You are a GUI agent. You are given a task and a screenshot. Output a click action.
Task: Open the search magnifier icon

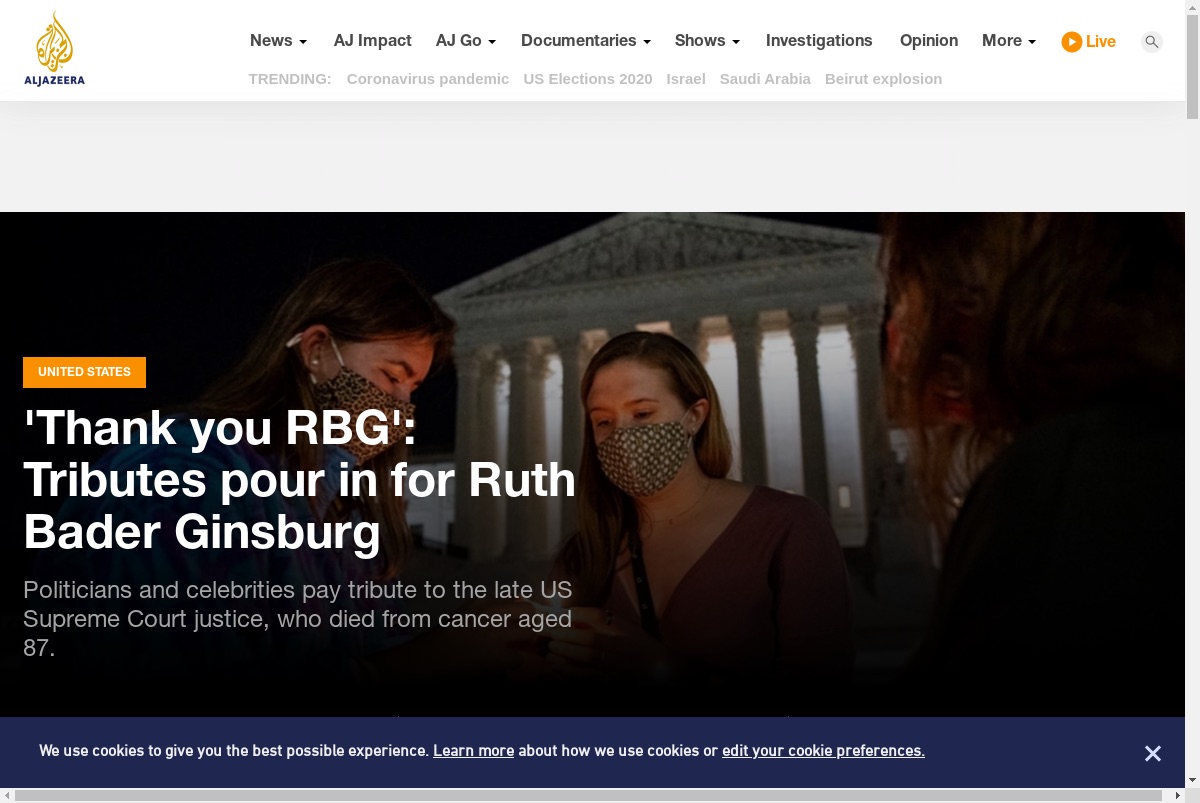[x=1152, y=42]
